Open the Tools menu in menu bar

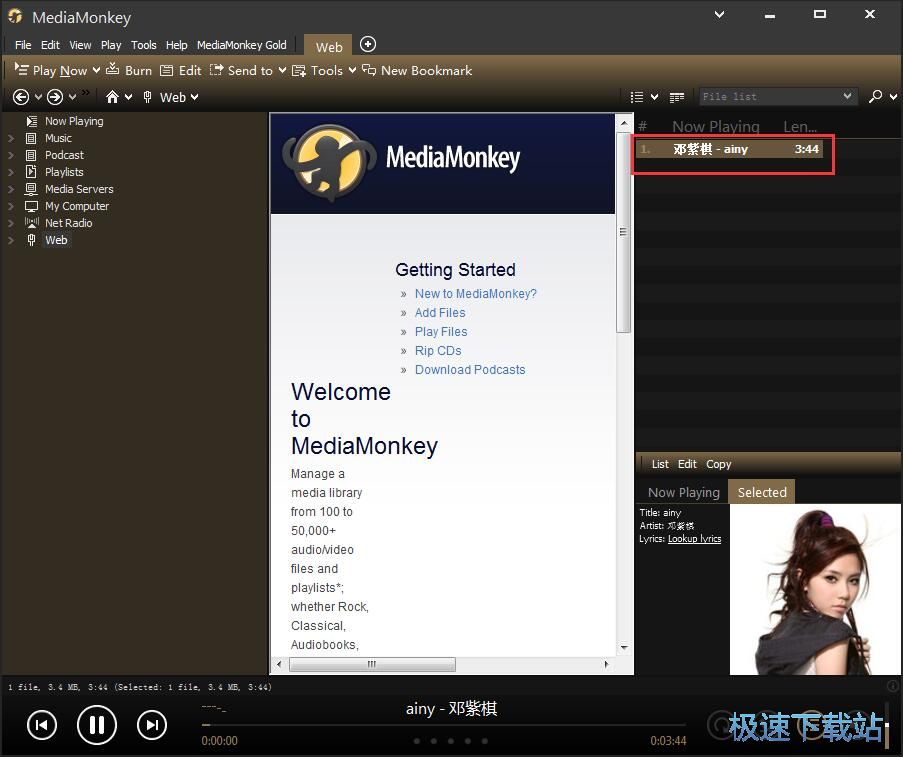point(144,45)
